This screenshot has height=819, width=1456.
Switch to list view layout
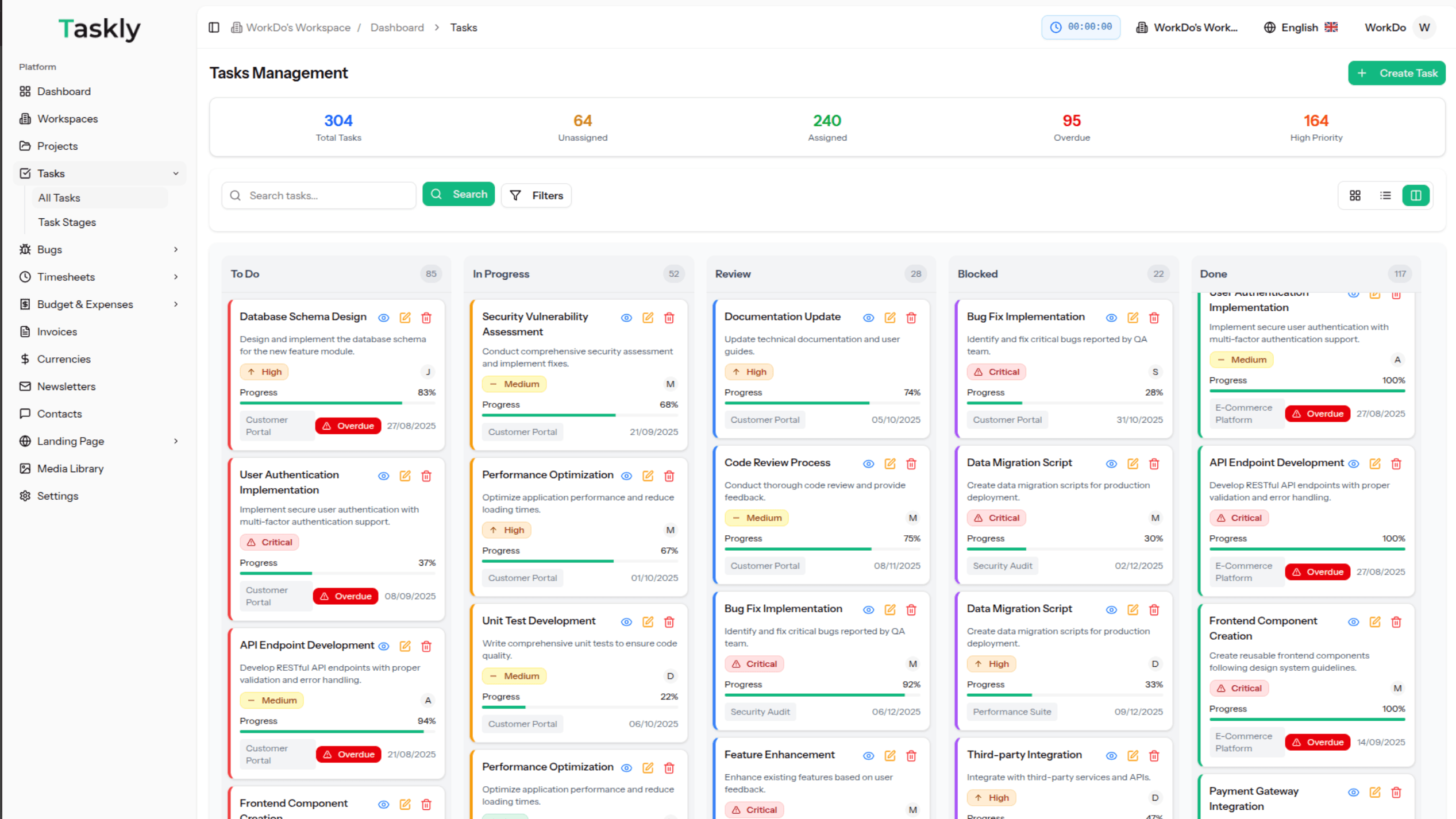click(x=1385, y=195)
